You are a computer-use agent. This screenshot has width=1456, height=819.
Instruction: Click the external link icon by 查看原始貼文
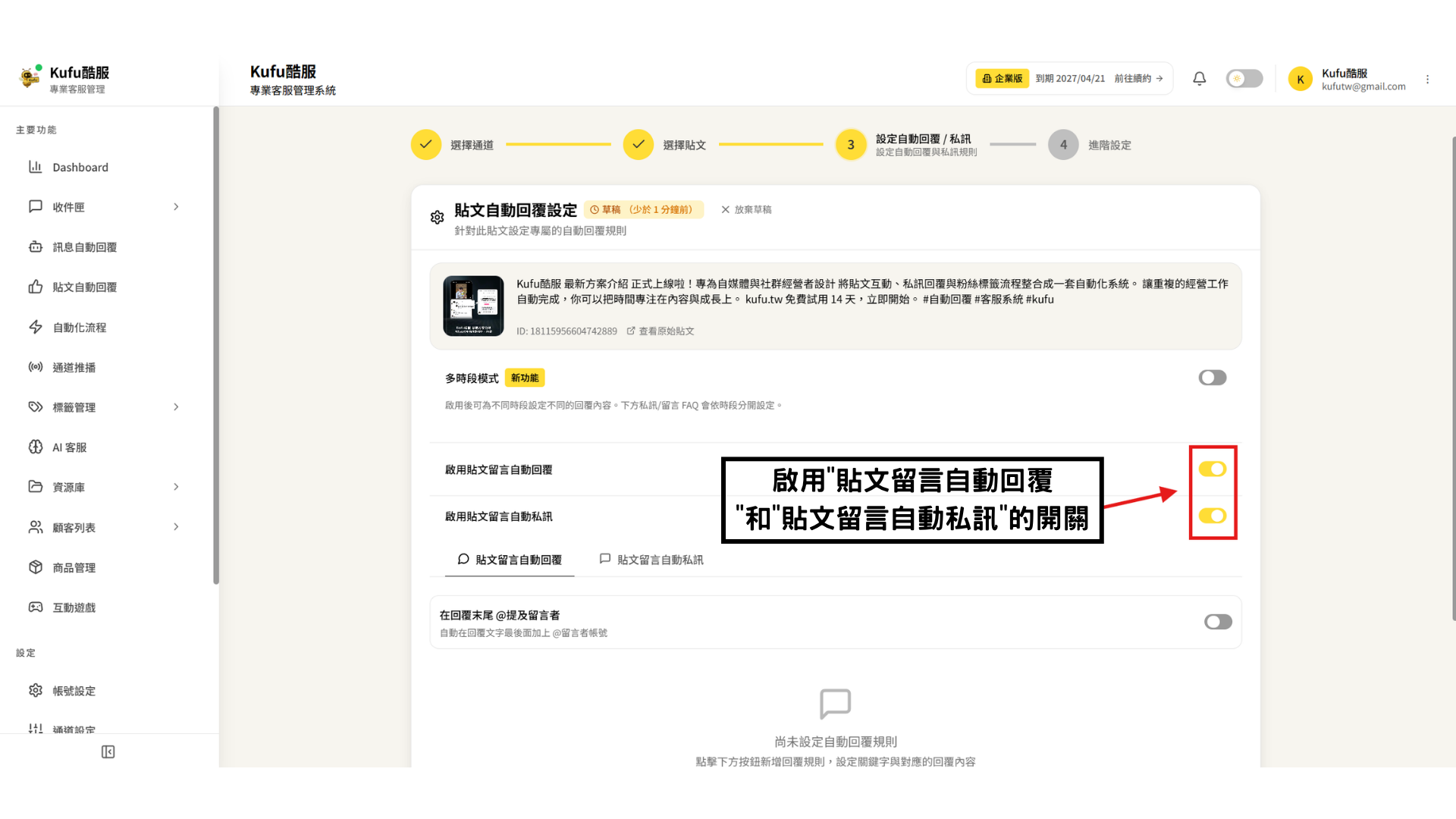(x=631, y=331)
